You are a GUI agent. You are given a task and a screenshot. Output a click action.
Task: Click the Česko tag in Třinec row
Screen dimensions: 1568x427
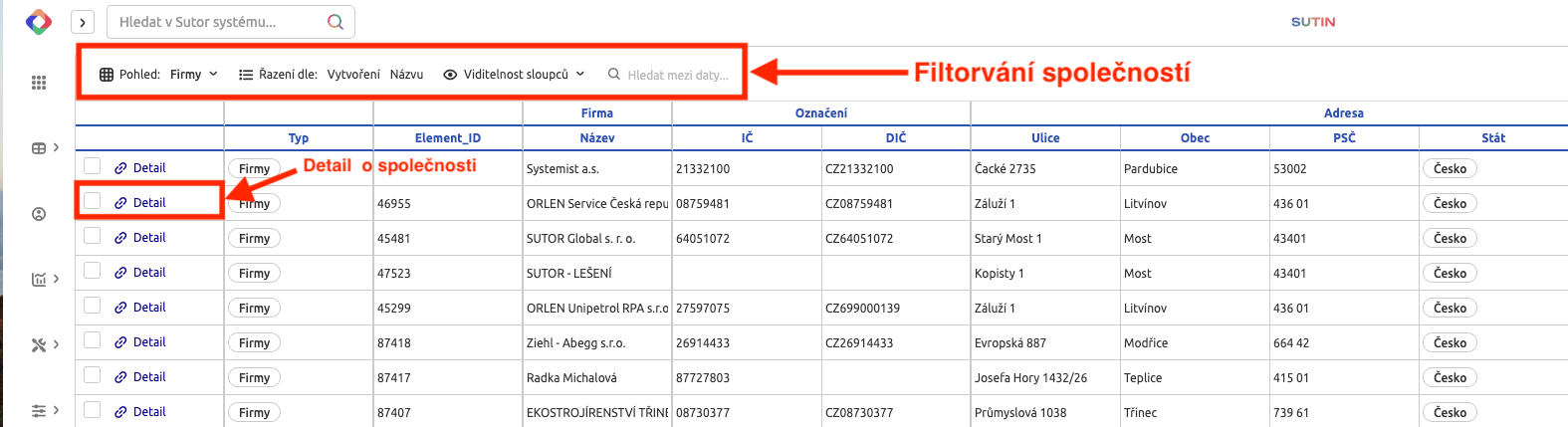1450,412
